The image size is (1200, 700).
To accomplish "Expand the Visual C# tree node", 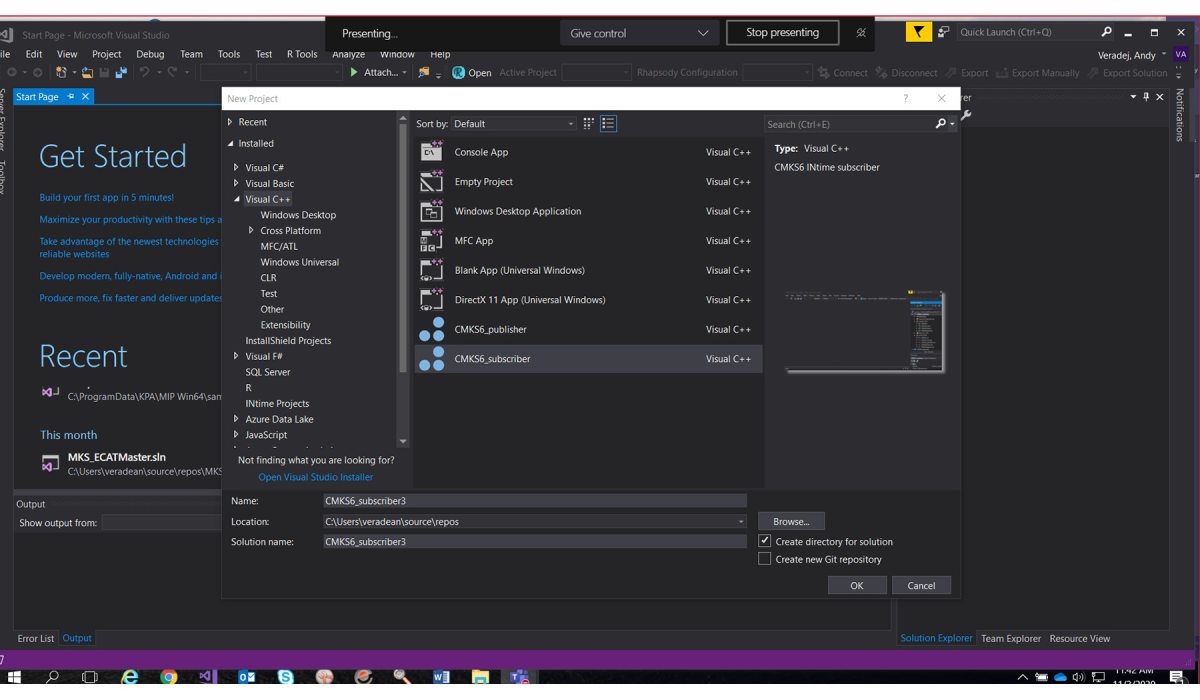I will [236, 168].
